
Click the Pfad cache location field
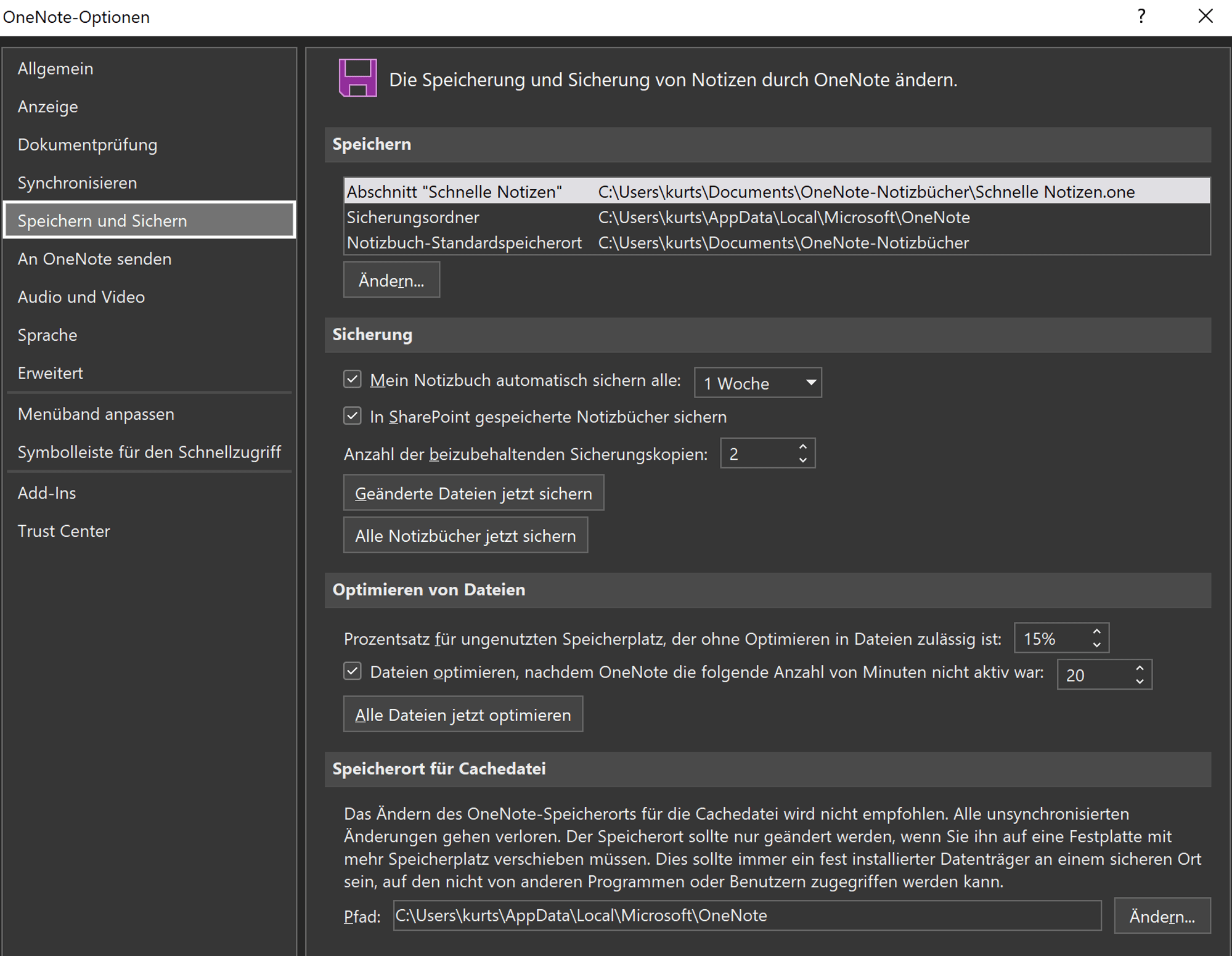point(747,915)
